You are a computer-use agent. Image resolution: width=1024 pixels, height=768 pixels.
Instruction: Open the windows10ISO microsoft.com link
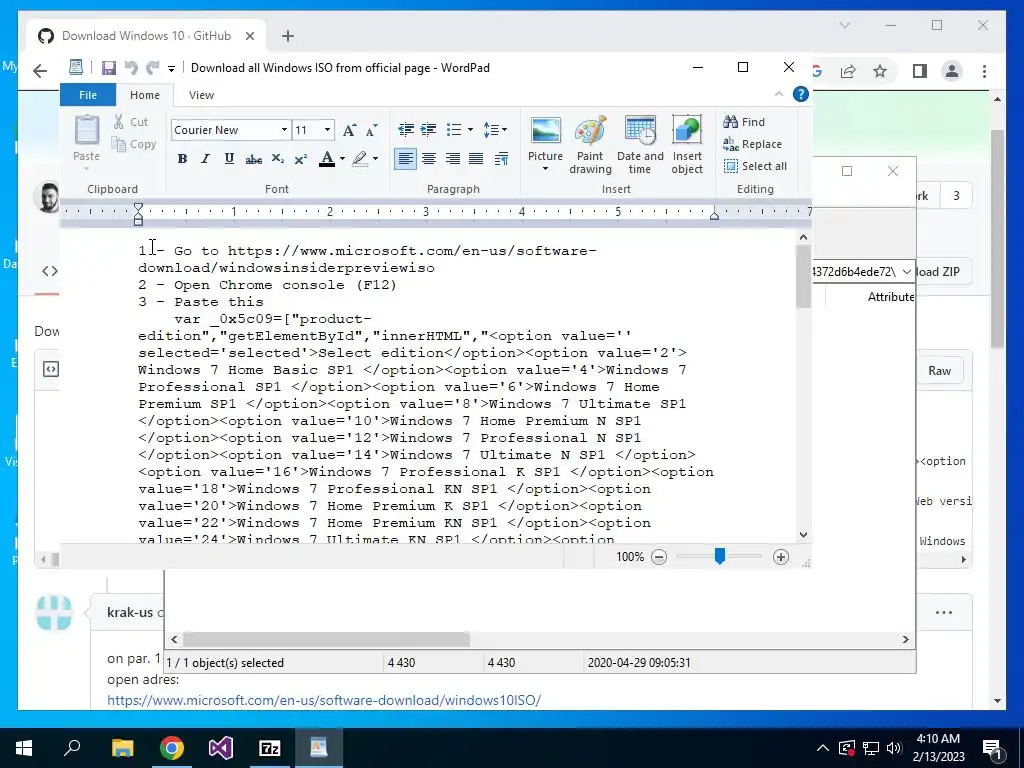coord(324,700)
